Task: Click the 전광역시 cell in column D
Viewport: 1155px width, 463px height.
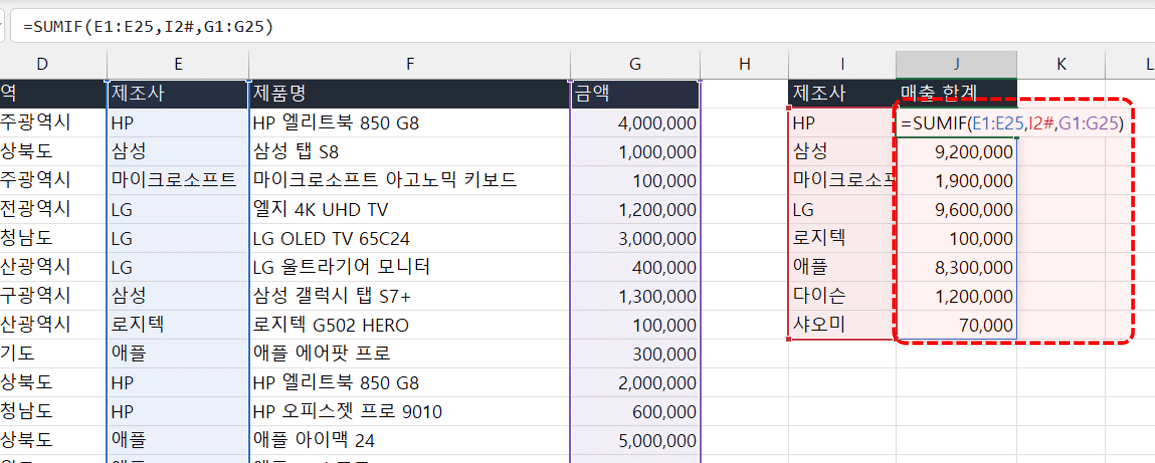Action: coord(53,210)
